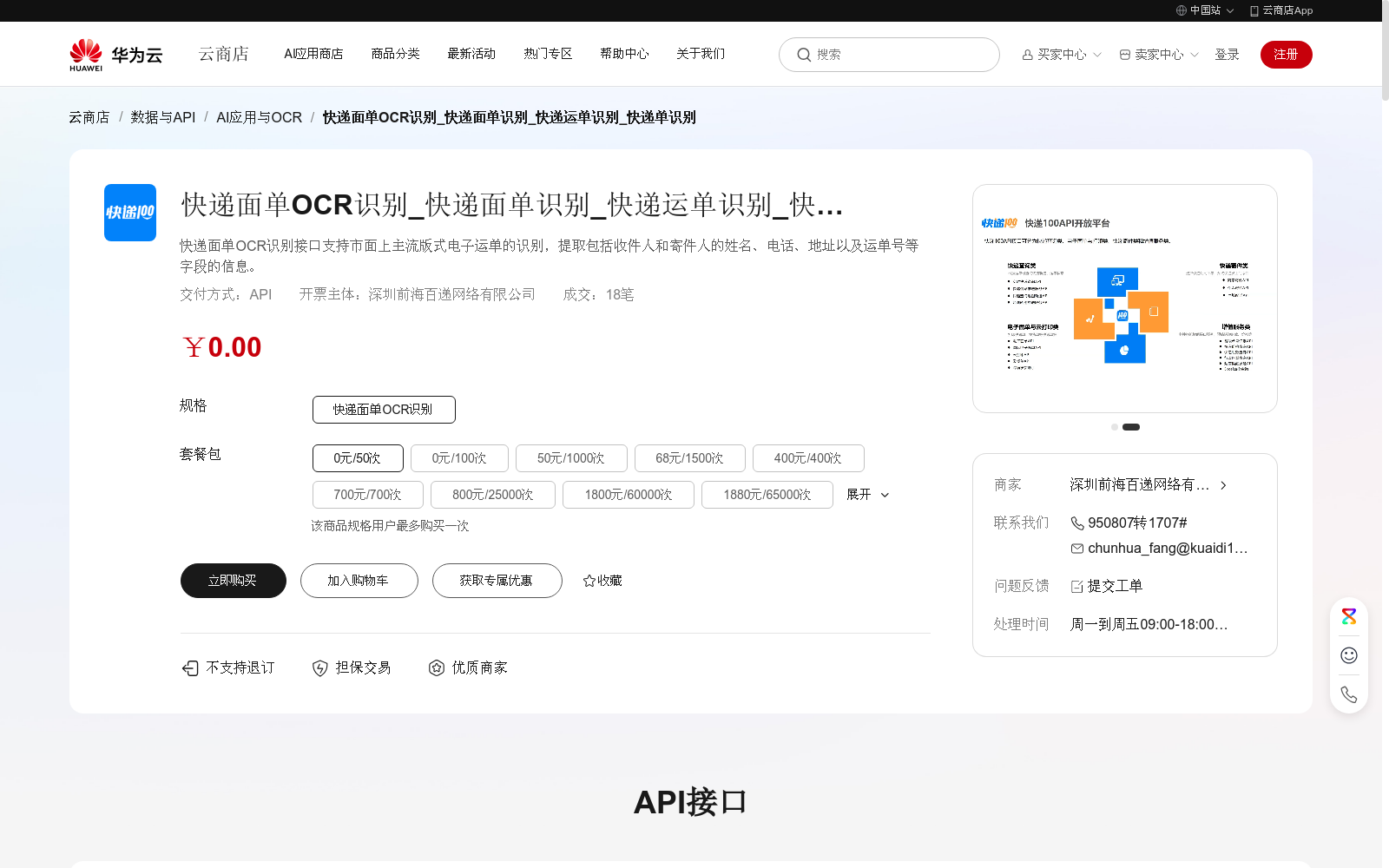Click the 担保交易 shield icon
1389x868 pixels.
point(320,667)
